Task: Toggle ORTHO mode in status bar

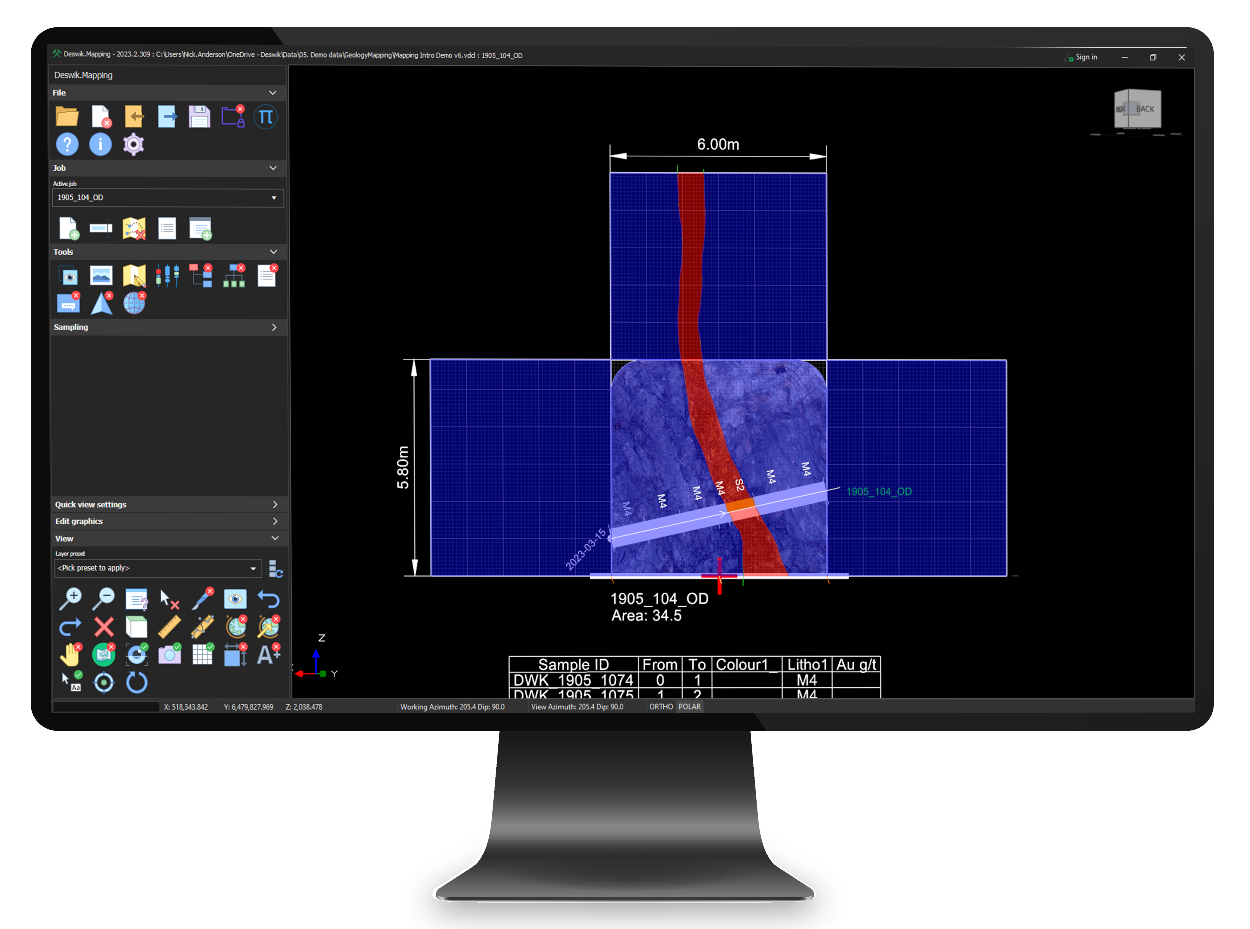Action: [661, 706]
